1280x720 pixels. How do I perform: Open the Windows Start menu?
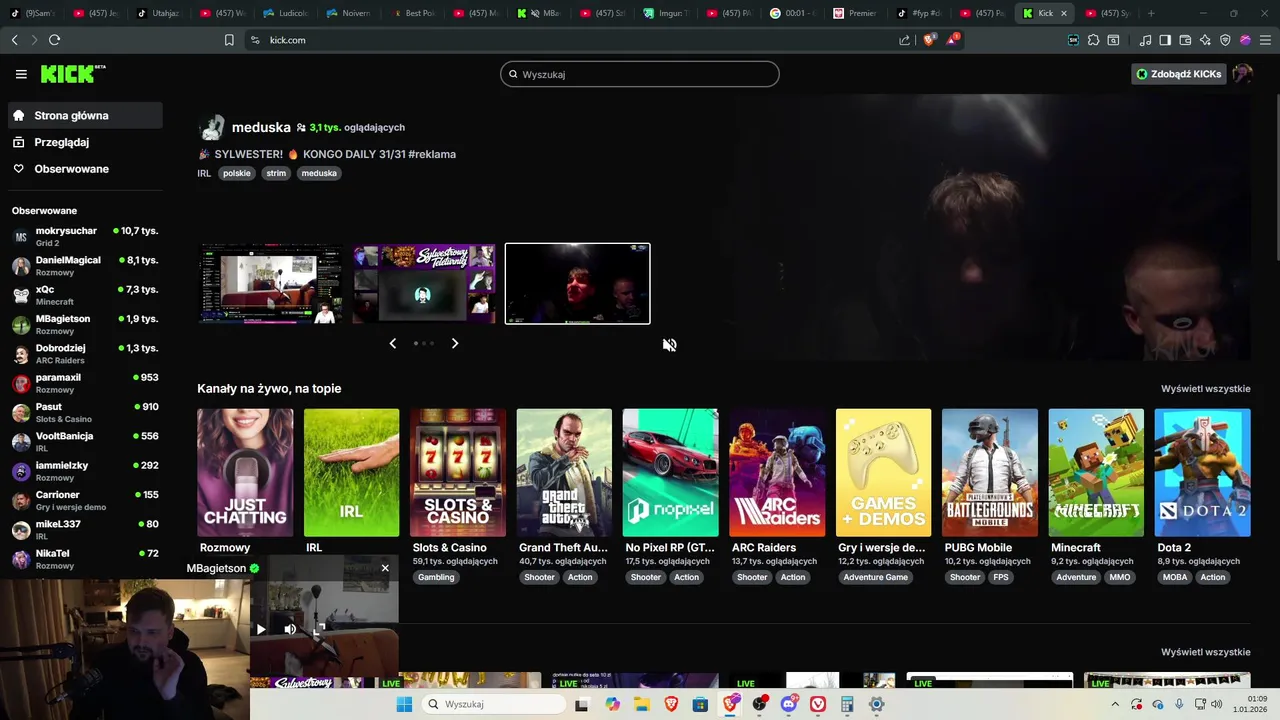pos(404,704)
